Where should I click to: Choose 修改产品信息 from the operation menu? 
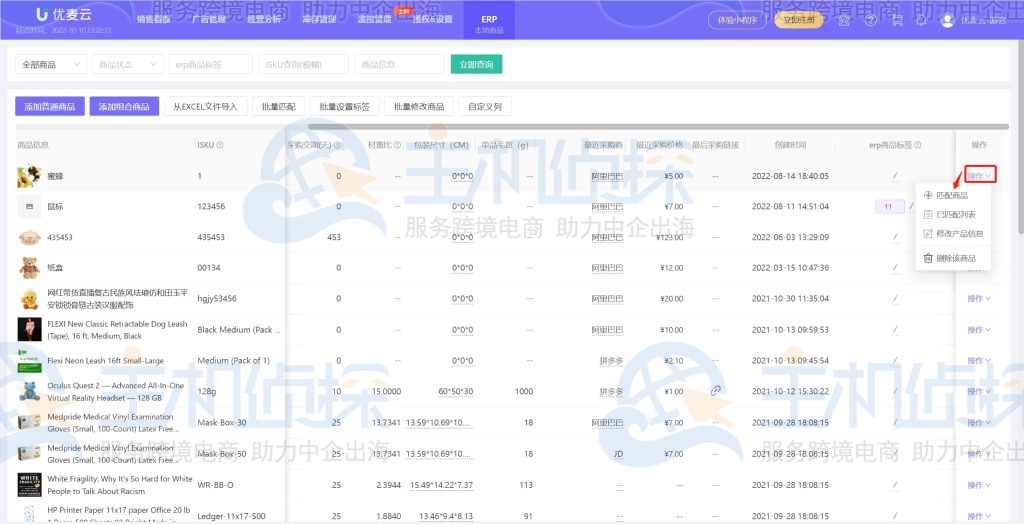click(x=953, y=233)
